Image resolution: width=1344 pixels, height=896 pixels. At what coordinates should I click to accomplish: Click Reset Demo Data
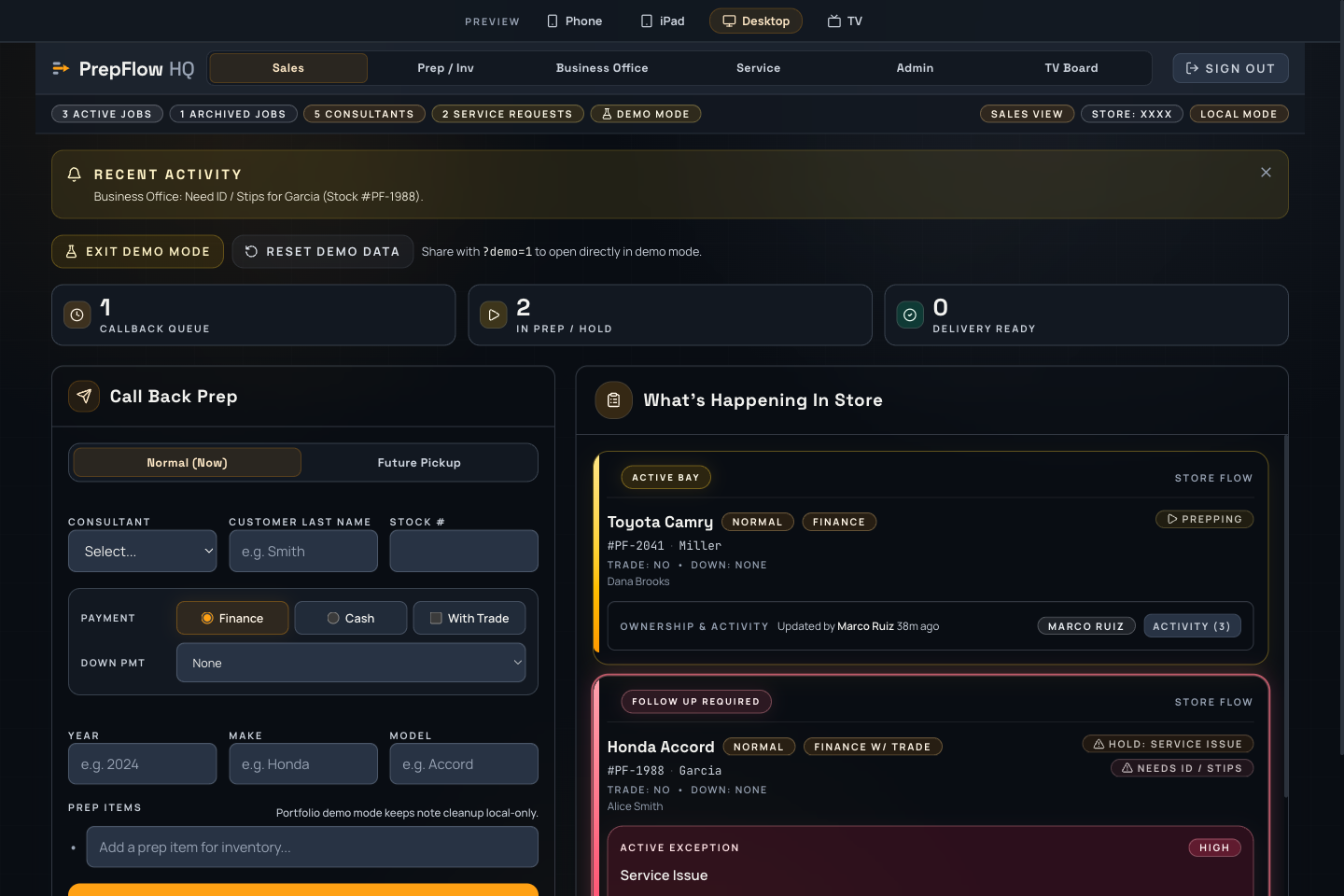[x=323, y=252]
